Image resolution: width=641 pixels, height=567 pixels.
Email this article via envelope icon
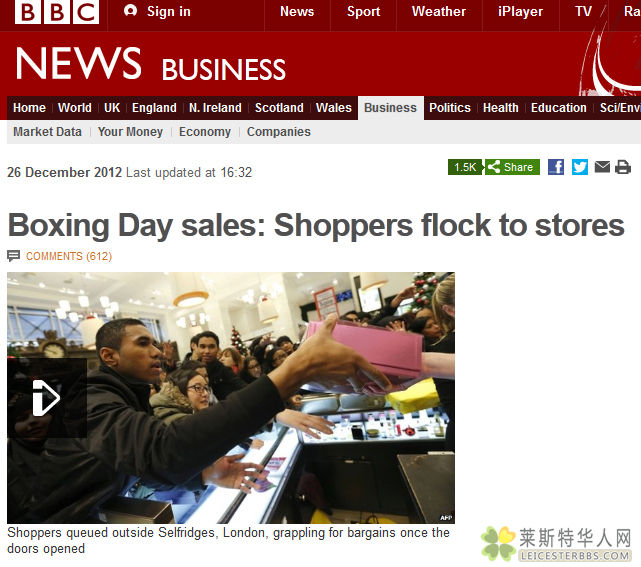602,167
